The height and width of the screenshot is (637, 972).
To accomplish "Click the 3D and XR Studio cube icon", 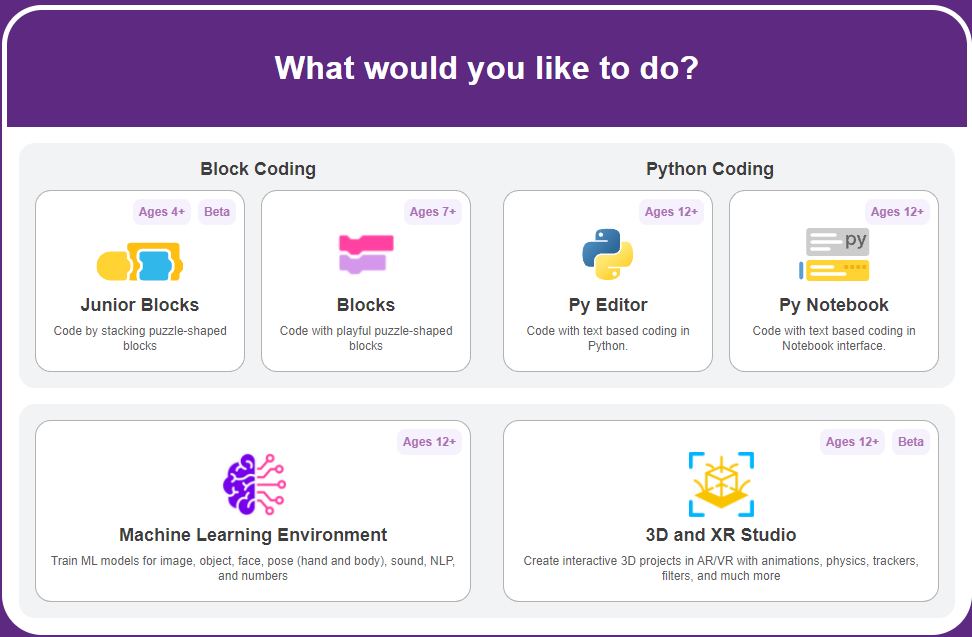I will [721, 484].
